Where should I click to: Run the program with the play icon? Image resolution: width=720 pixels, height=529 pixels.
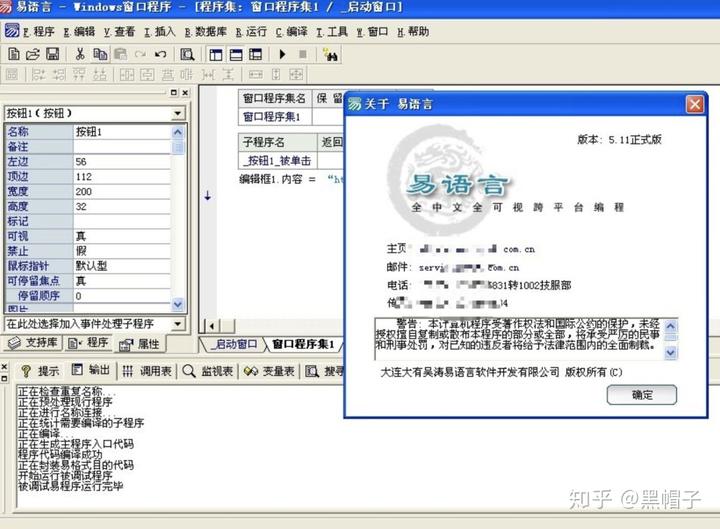282,54
